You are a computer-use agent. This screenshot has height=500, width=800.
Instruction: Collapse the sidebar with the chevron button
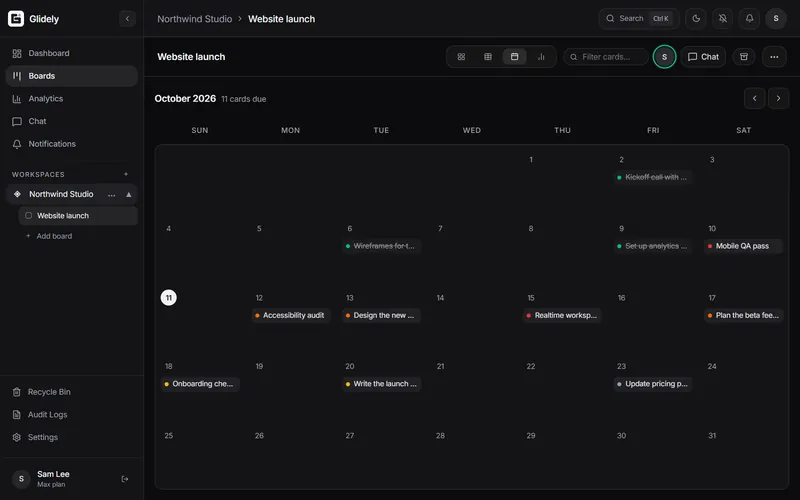[x=127, y=19]
